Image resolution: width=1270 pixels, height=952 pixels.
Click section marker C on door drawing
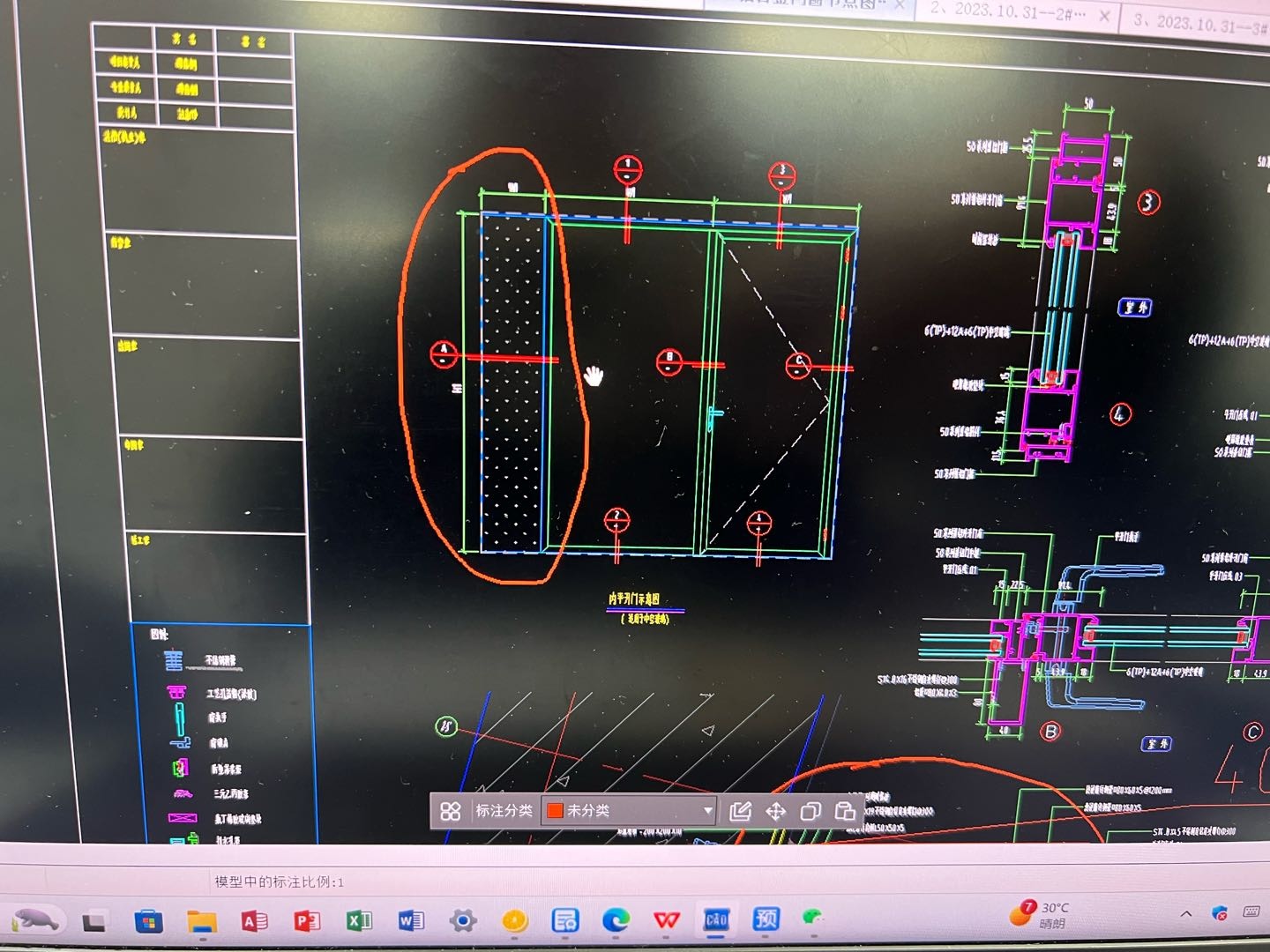click(798, 365)
